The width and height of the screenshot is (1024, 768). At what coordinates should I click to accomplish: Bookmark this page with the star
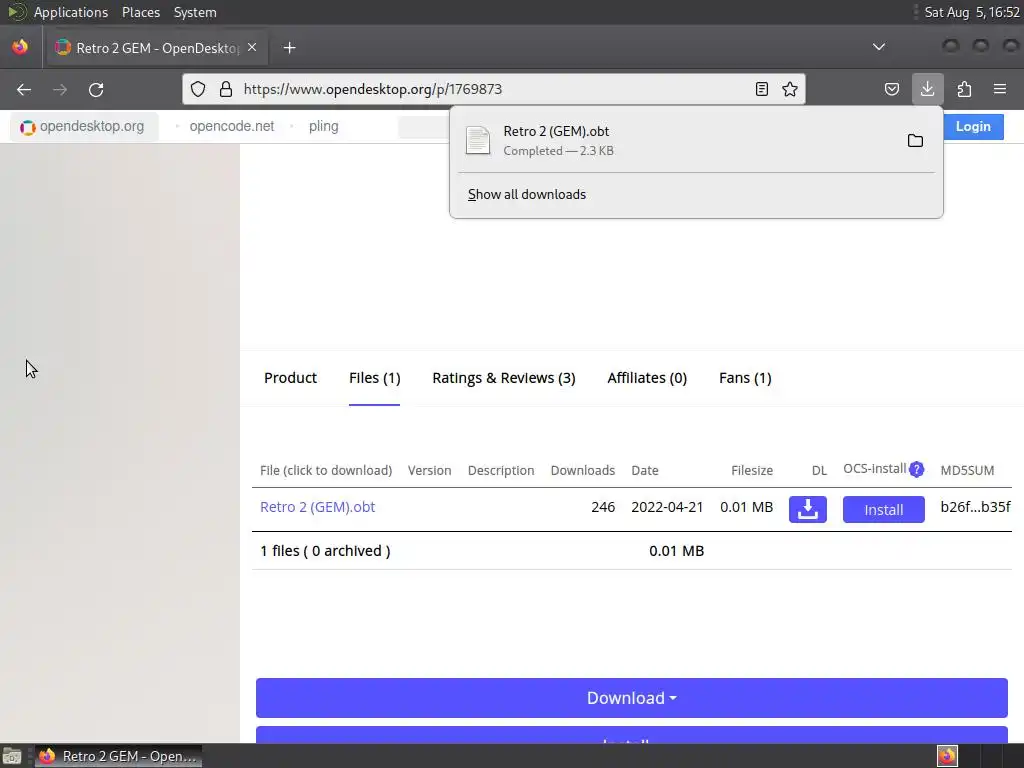click(790, 89)
